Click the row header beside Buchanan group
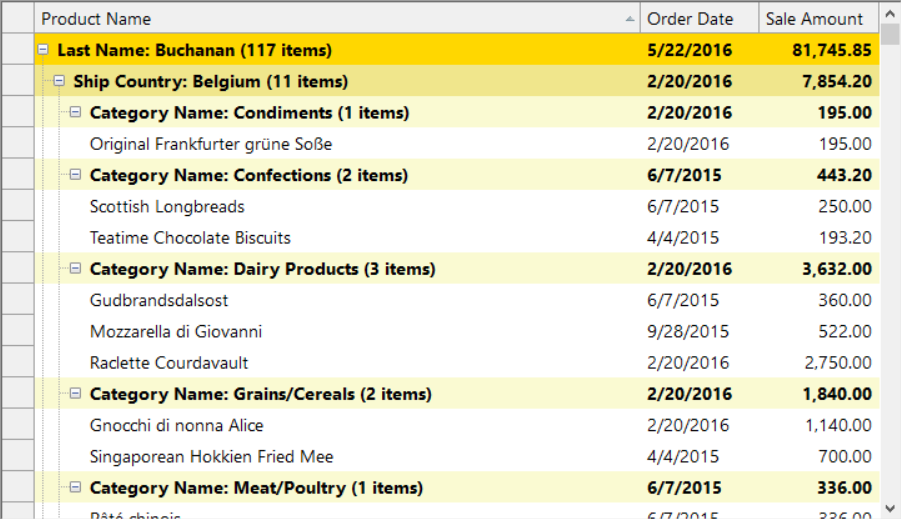Image resolution: width=901 pixels, height=519 pixels. [18, 49]
